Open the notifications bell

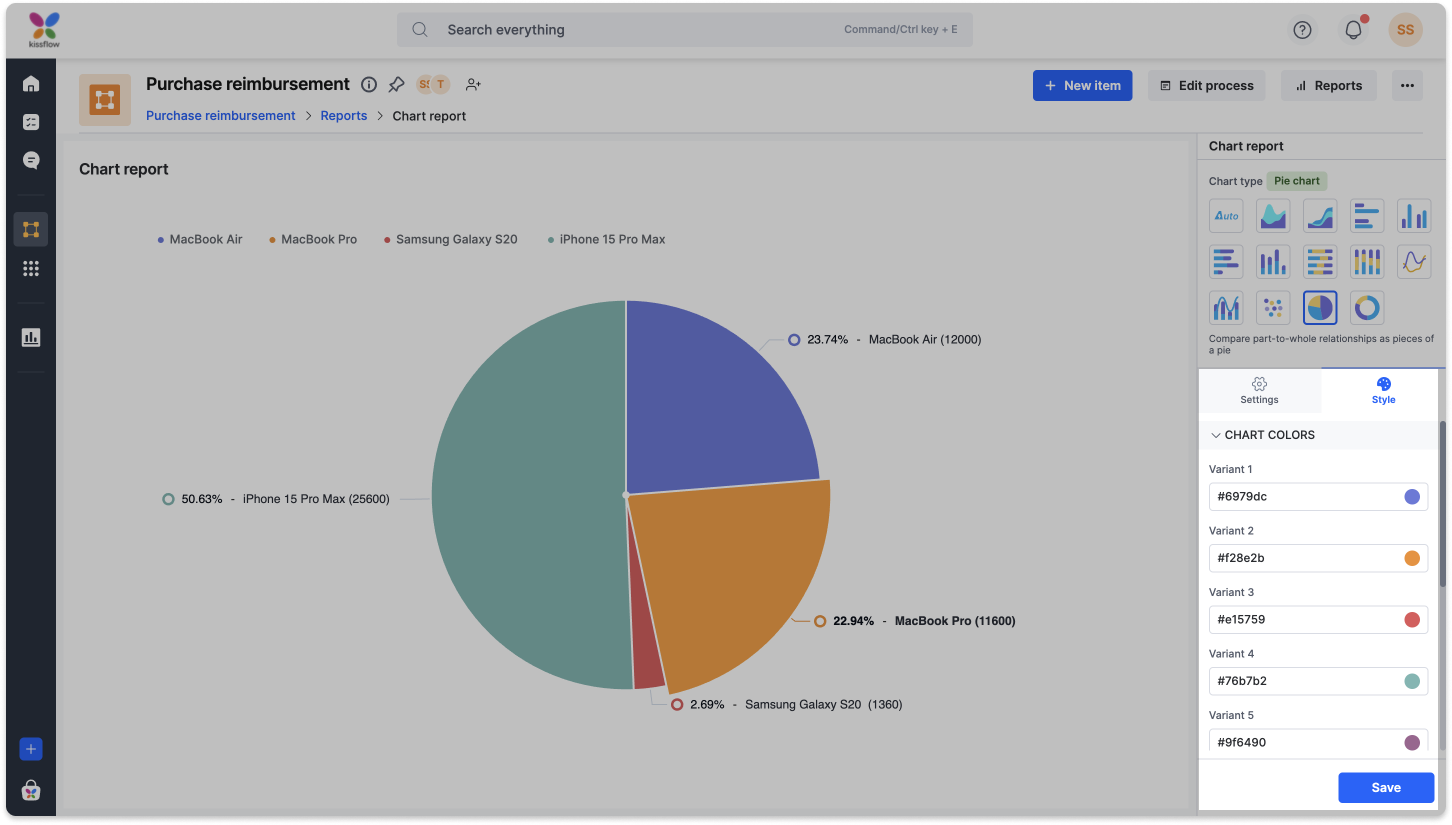click(x=1354, y=30)
